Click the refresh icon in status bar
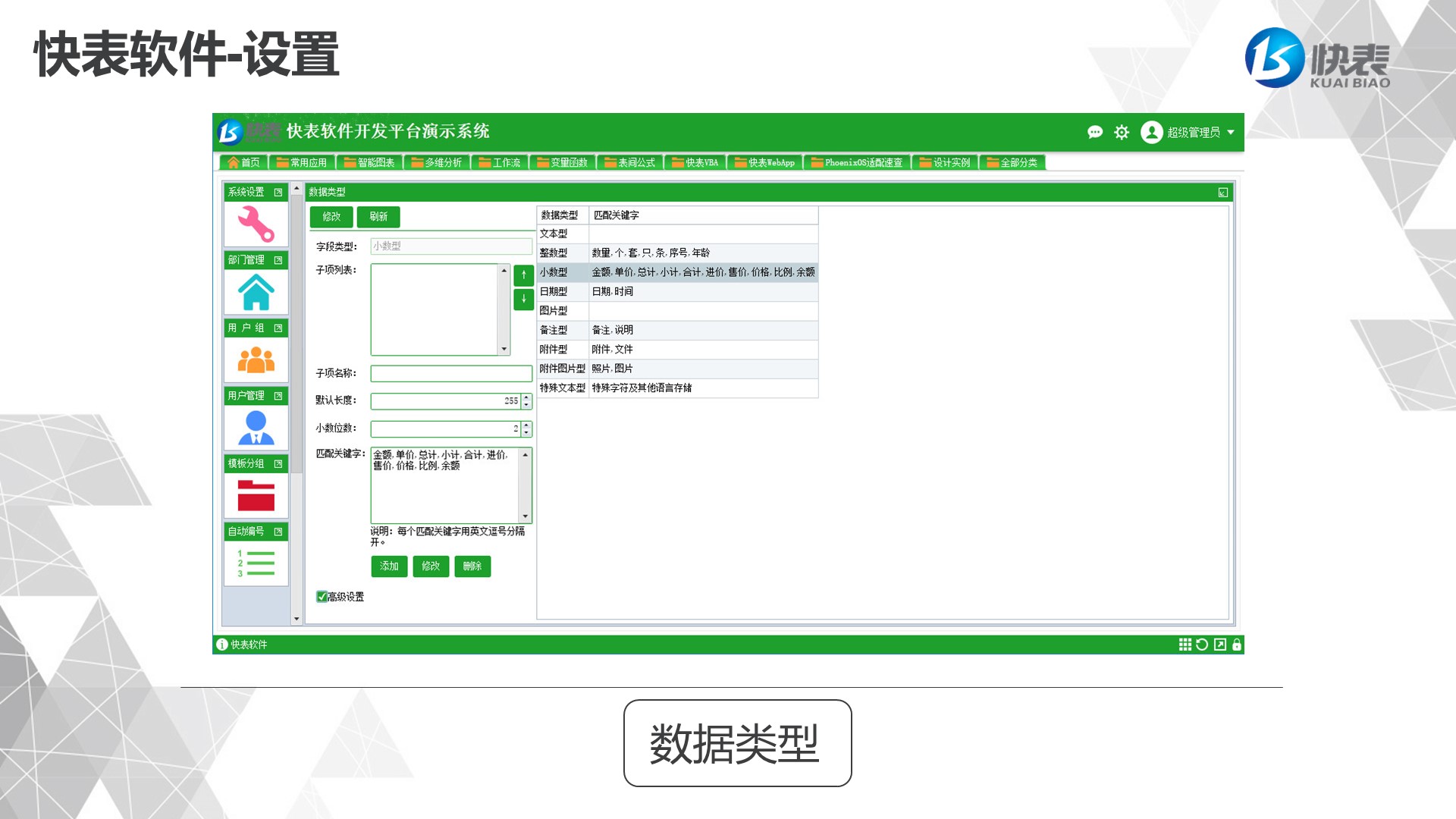 [x=1202, y=645]
